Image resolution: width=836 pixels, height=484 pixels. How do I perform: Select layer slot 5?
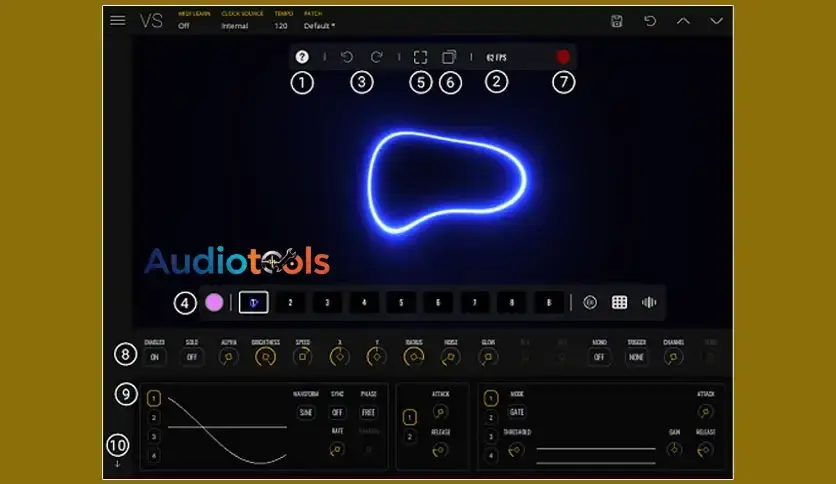tap(400, 302)
